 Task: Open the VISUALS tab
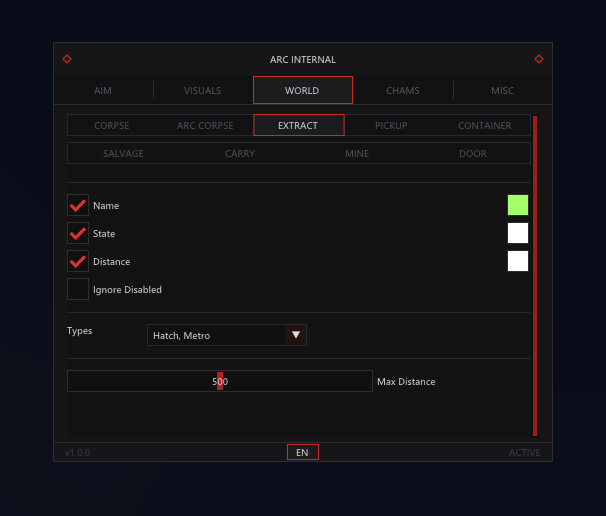tap(203, 90)
